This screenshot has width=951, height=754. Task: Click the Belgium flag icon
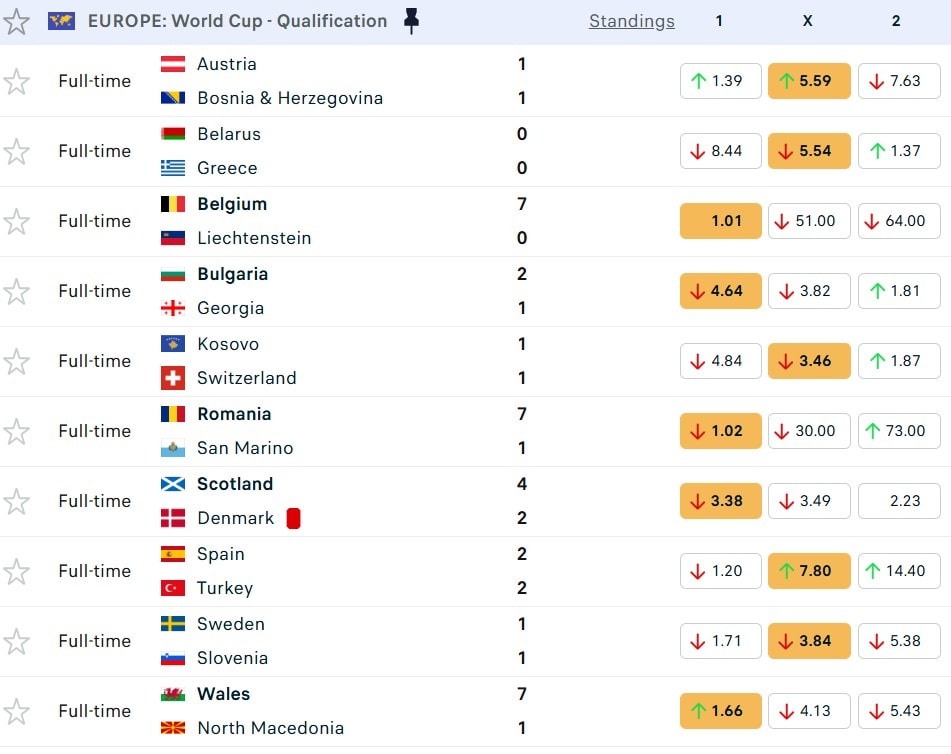tap(173, 204)
